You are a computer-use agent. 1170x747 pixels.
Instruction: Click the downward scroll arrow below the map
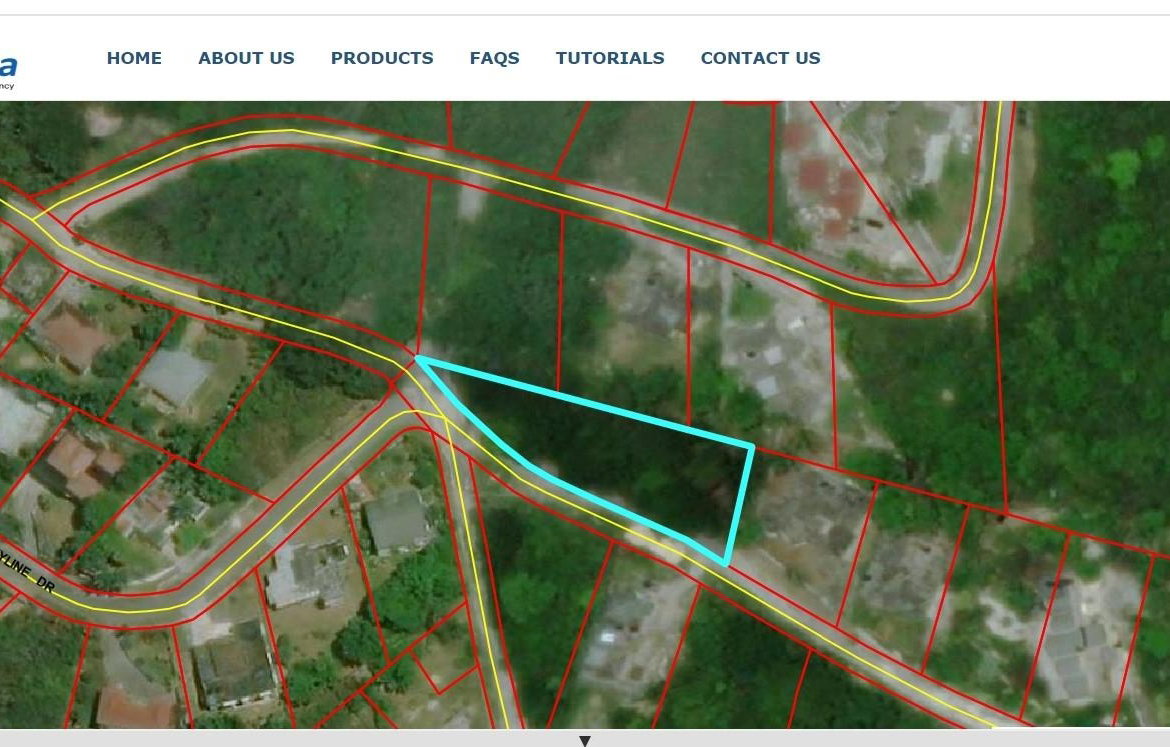pyautogui.click(x=584, y=739)
